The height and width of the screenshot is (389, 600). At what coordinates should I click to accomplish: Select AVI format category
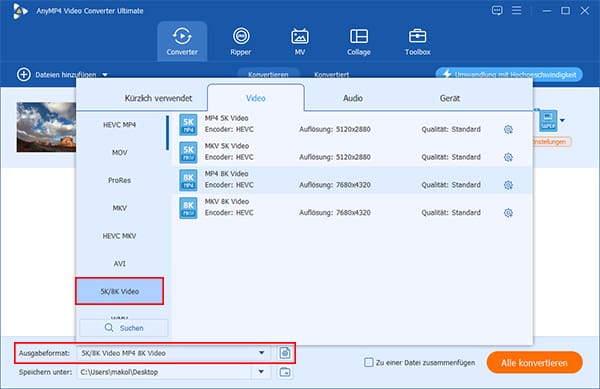pyautogui.click(x=119, y=264)
